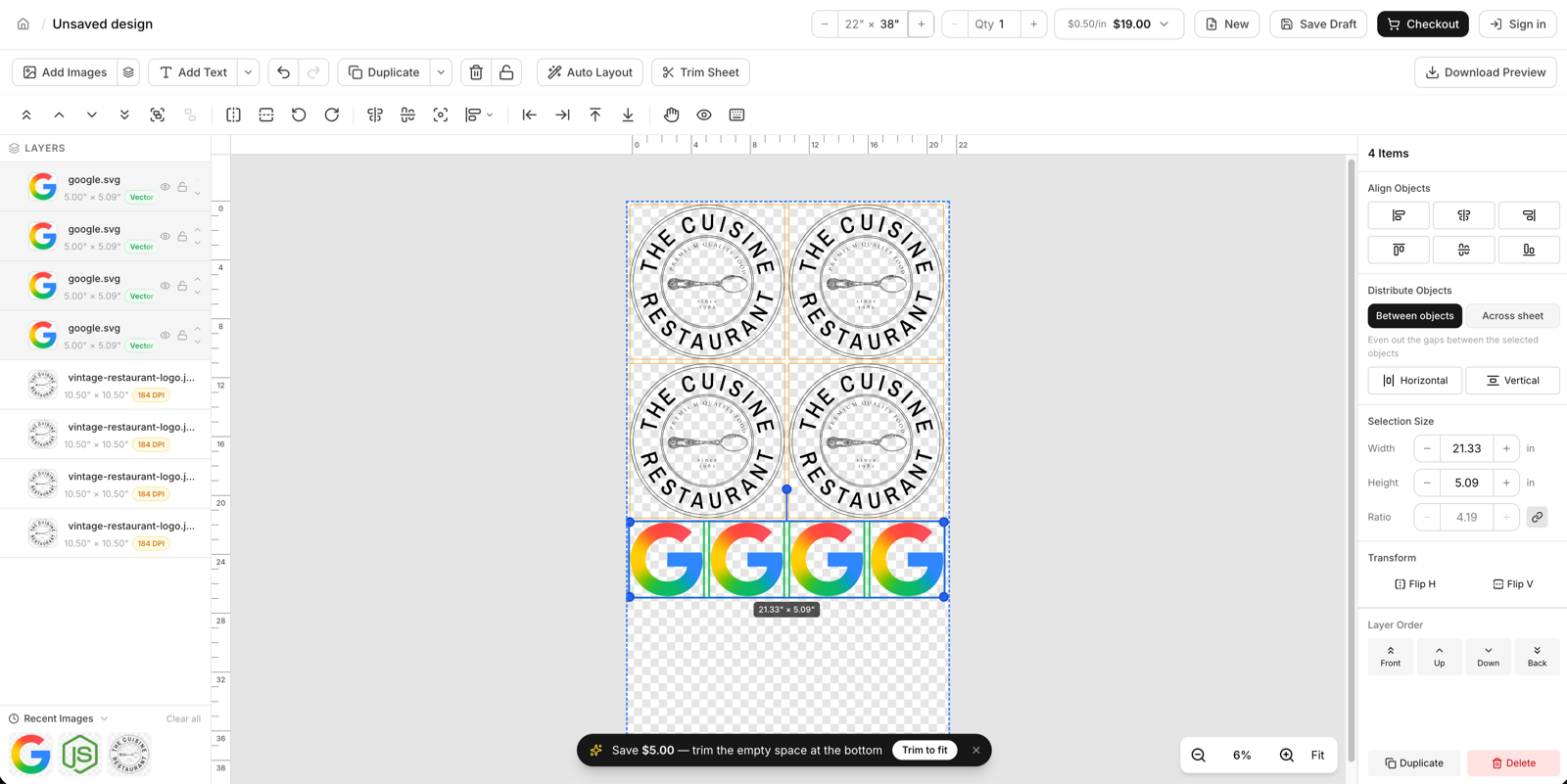Flip horizontally using the toolbar icon

[233, 115]
